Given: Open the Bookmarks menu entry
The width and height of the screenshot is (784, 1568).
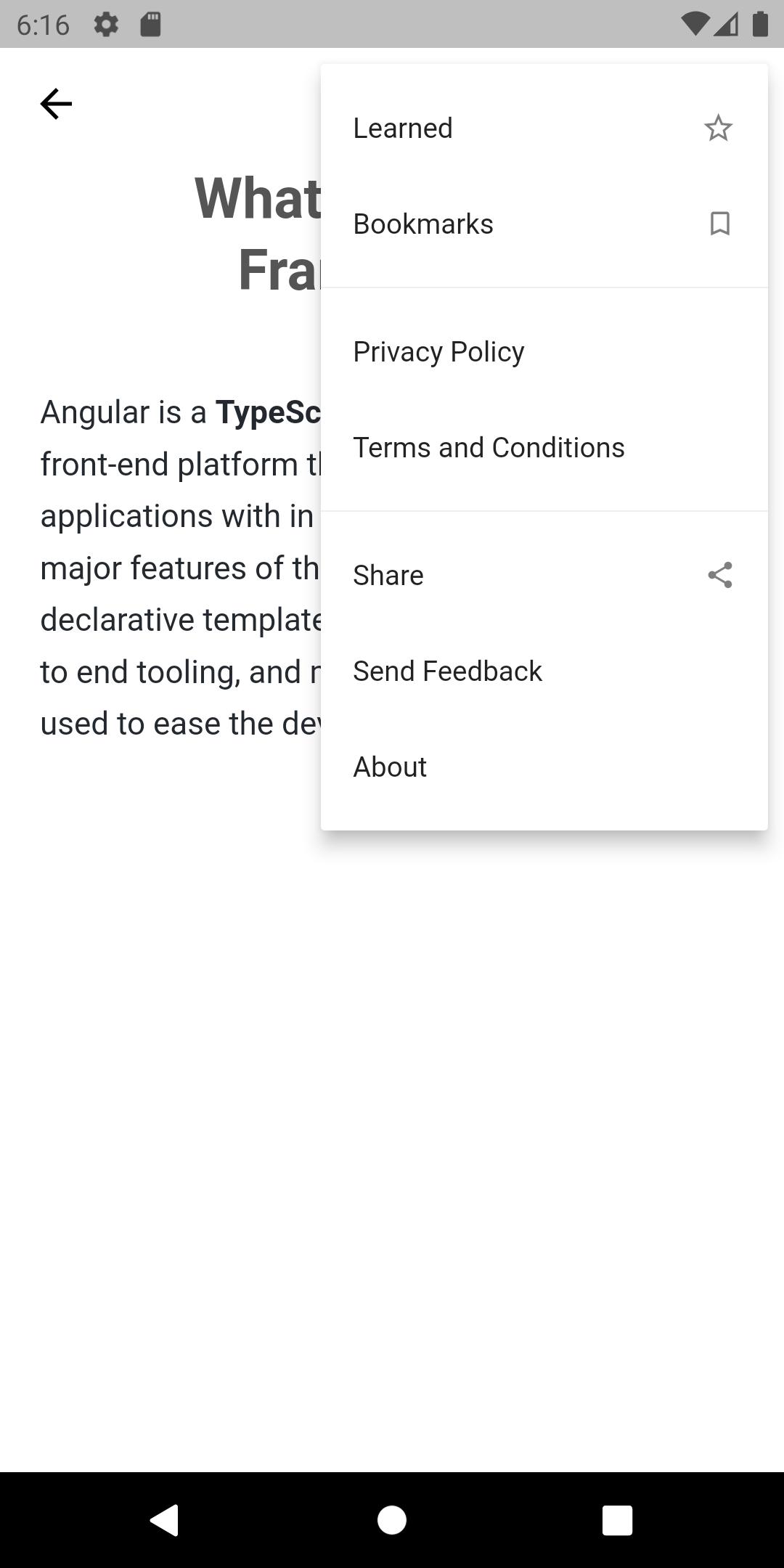Looking at the screenshot, I should point(544,224).
